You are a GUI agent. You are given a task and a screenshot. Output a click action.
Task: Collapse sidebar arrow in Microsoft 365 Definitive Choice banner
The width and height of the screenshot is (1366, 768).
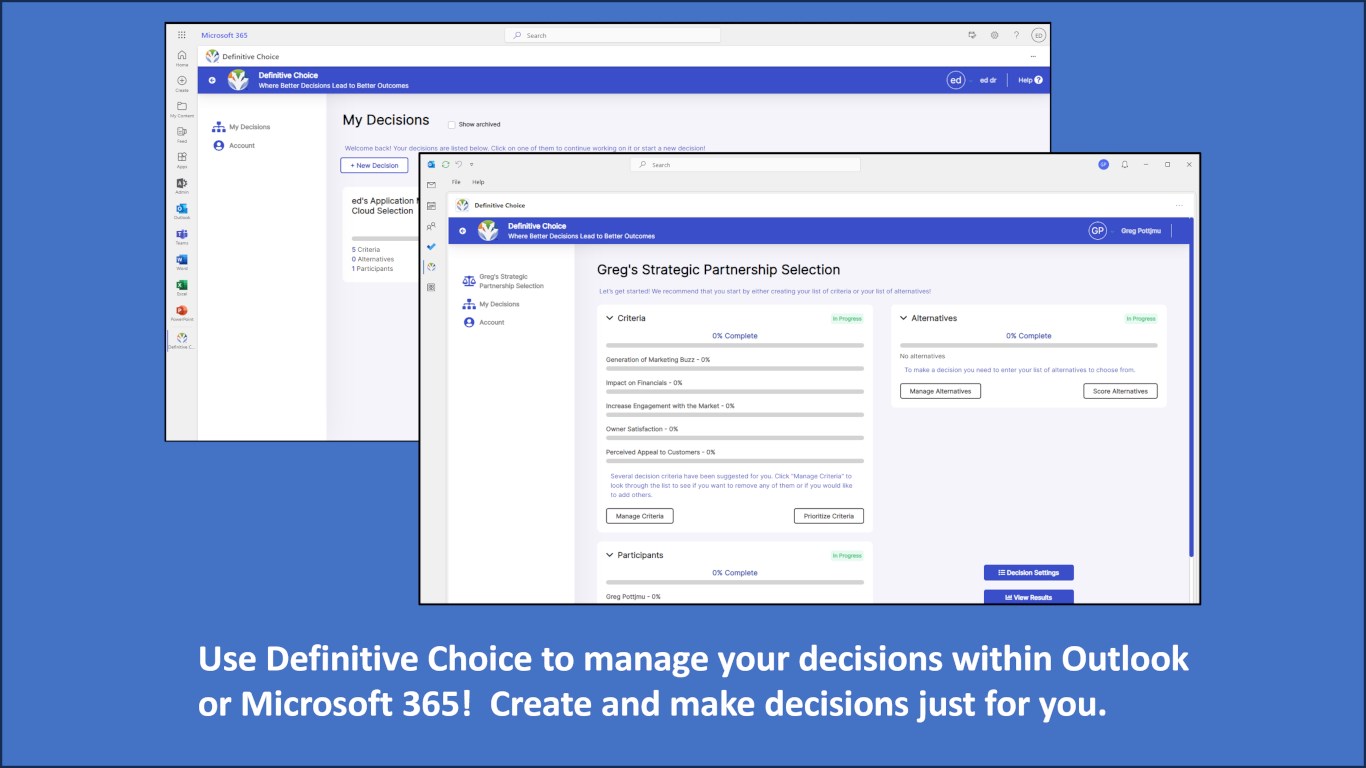(212, 80)
